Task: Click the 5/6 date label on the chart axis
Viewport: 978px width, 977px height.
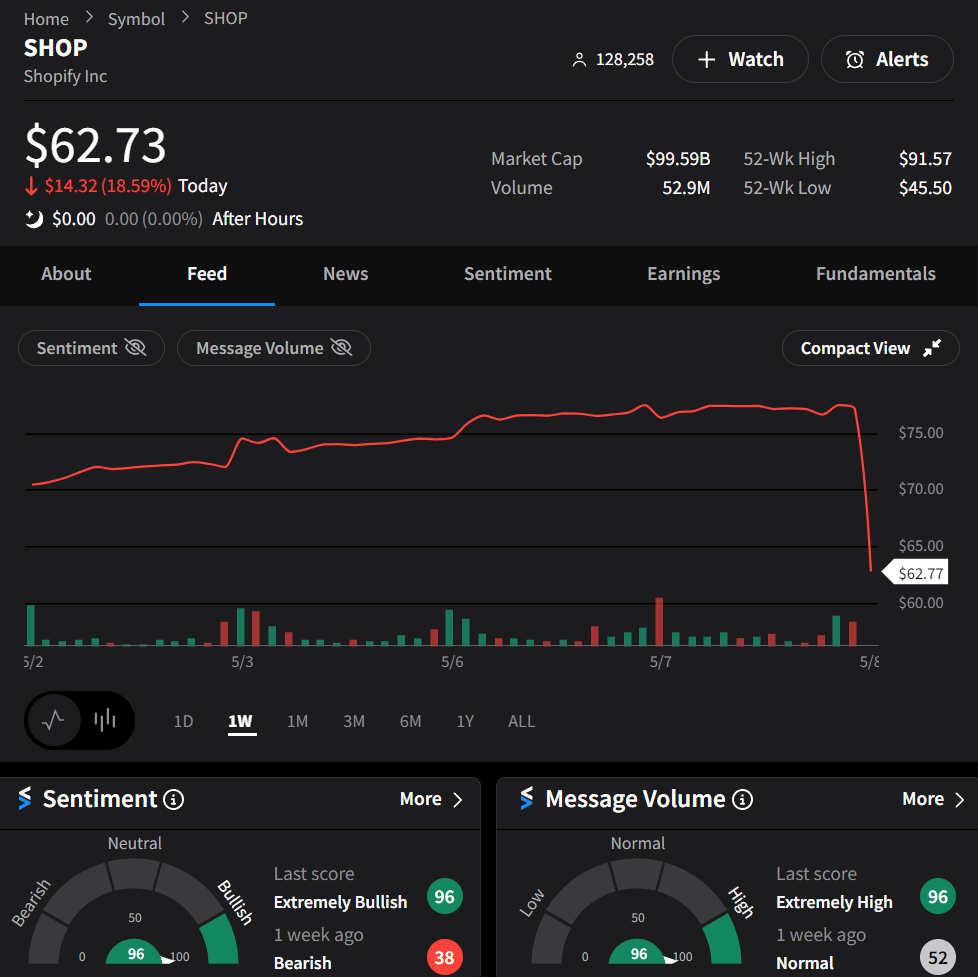Action: pos(452,662)
